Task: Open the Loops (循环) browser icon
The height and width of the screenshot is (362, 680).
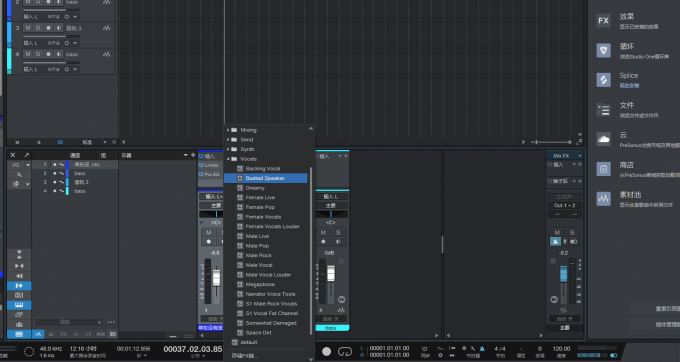Action: tap(603, 50)
